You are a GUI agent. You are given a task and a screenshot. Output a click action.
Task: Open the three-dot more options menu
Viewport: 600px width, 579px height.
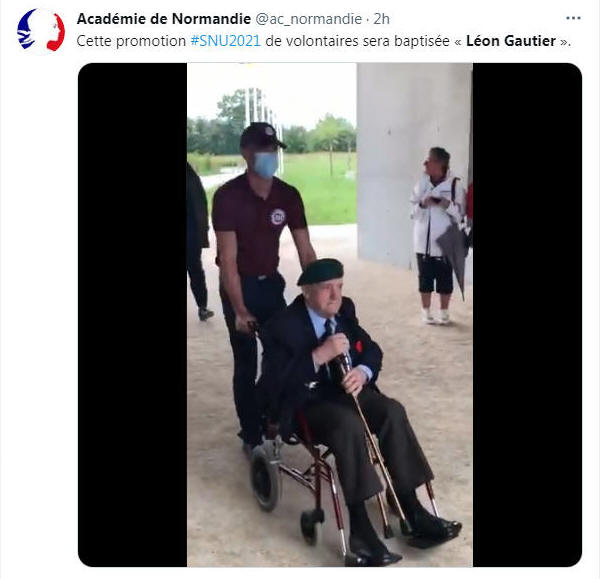pyautogui.click(x=573, y=18)
